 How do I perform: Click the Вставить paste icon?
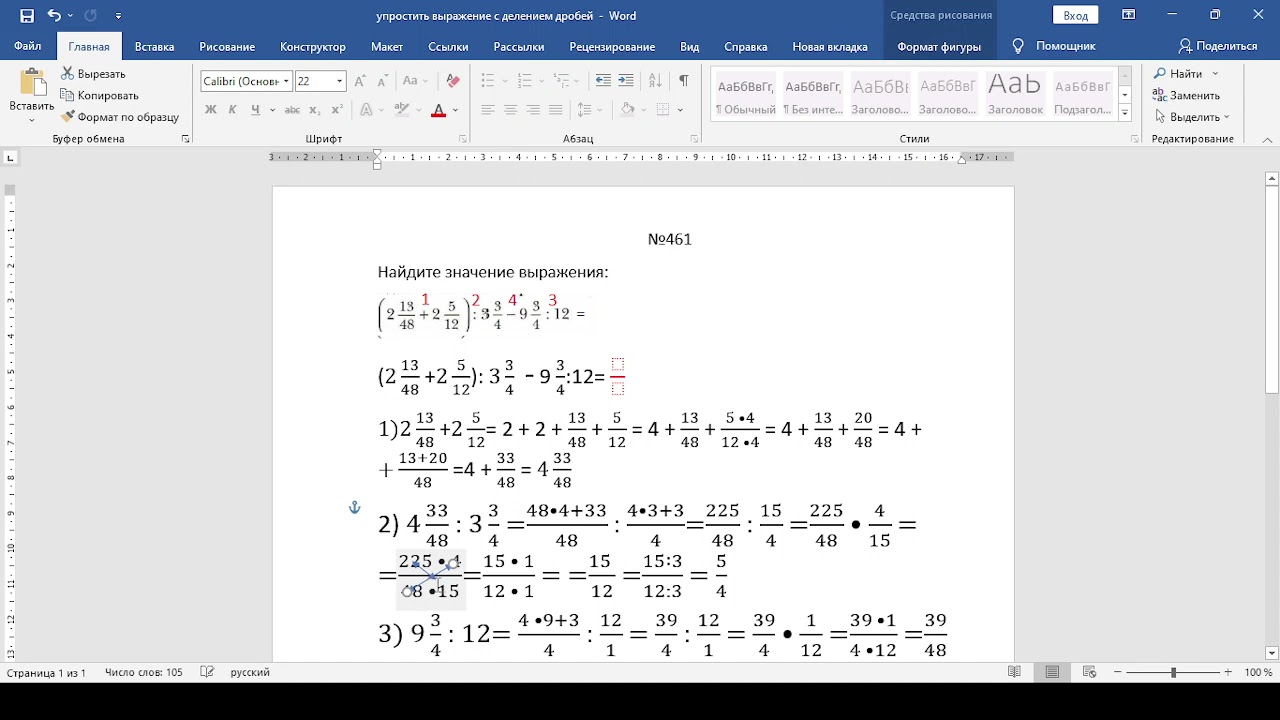pos(32,83)
